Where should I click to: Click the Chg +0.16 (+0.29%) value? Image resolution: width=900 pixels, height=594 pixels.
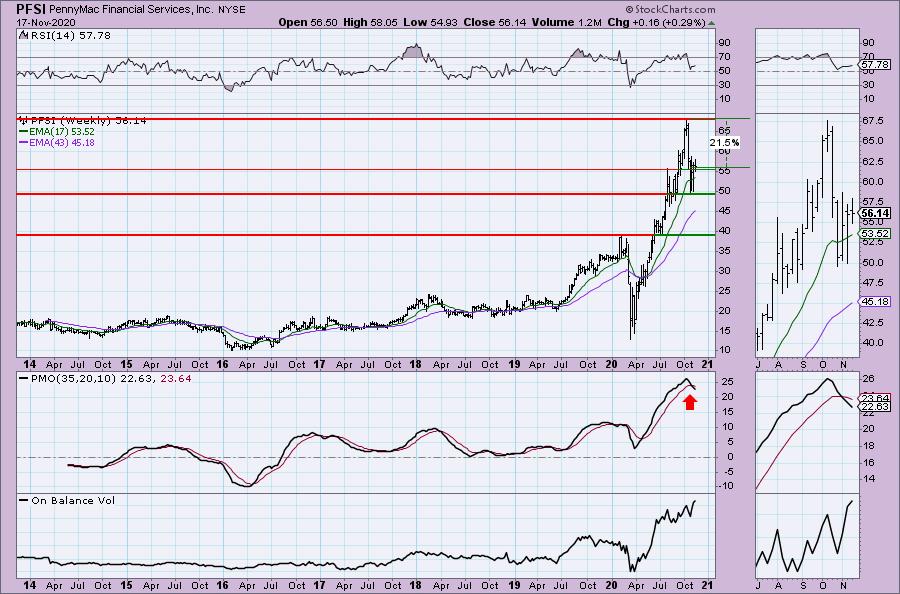655,22
